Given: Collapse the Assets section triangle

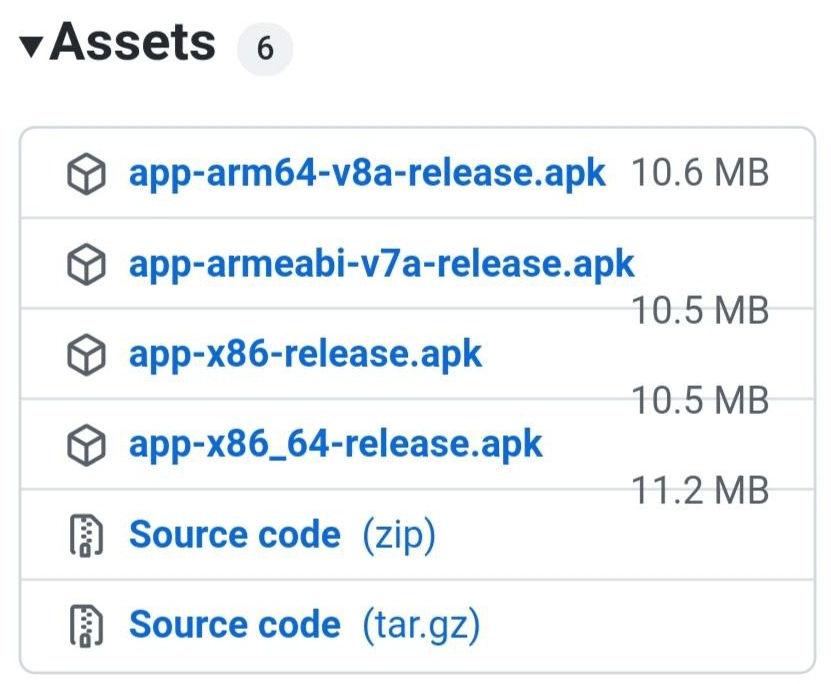Looking at the screenshot, I should (31, 47).
